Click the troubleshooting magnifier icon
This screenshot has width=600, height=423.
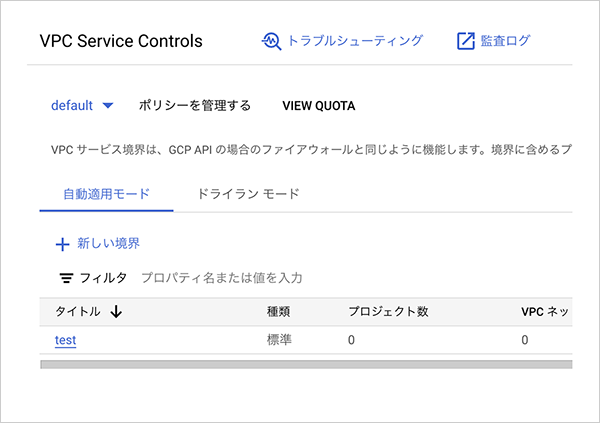coord(271,41)
